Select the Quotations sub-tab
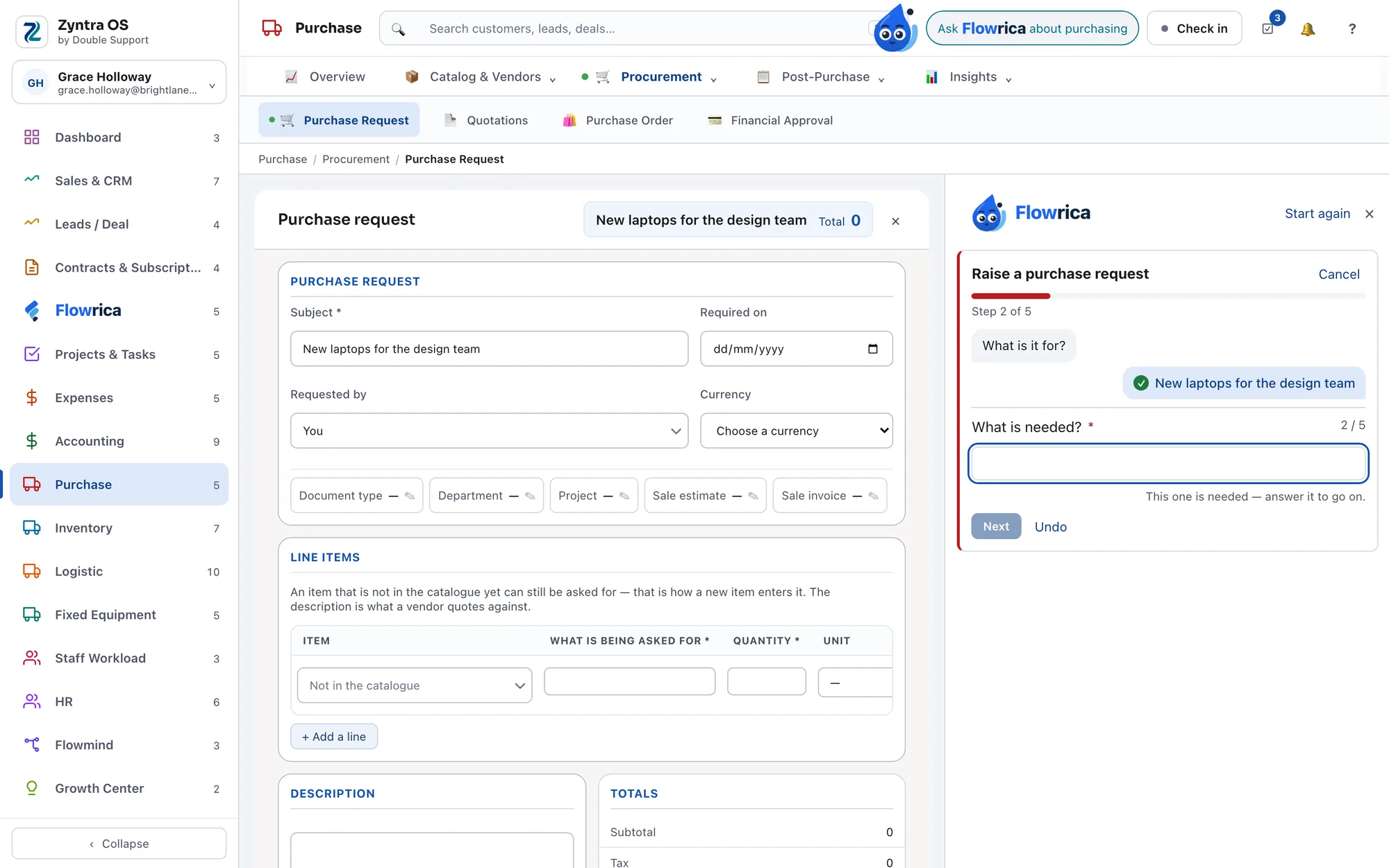Screen dimensions: 1389x868 [x=486, y=120]
